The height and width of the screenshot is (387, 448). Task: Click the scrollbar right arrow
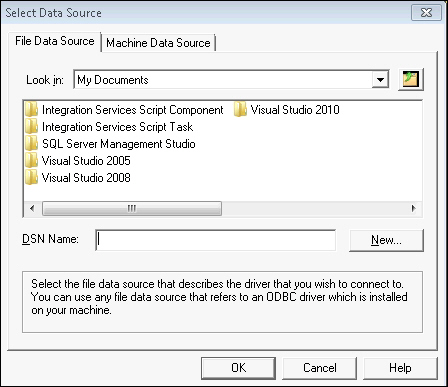414,209
